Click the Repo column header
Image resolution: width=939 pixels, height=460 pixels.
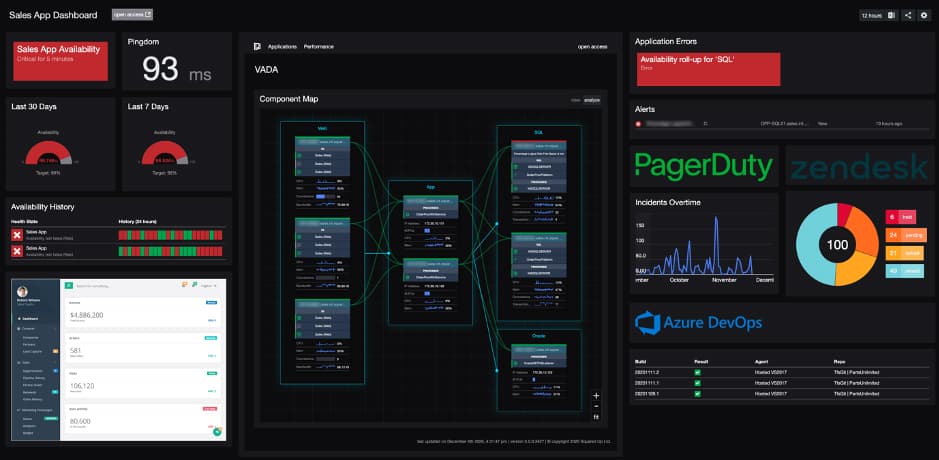pos(840,362)
